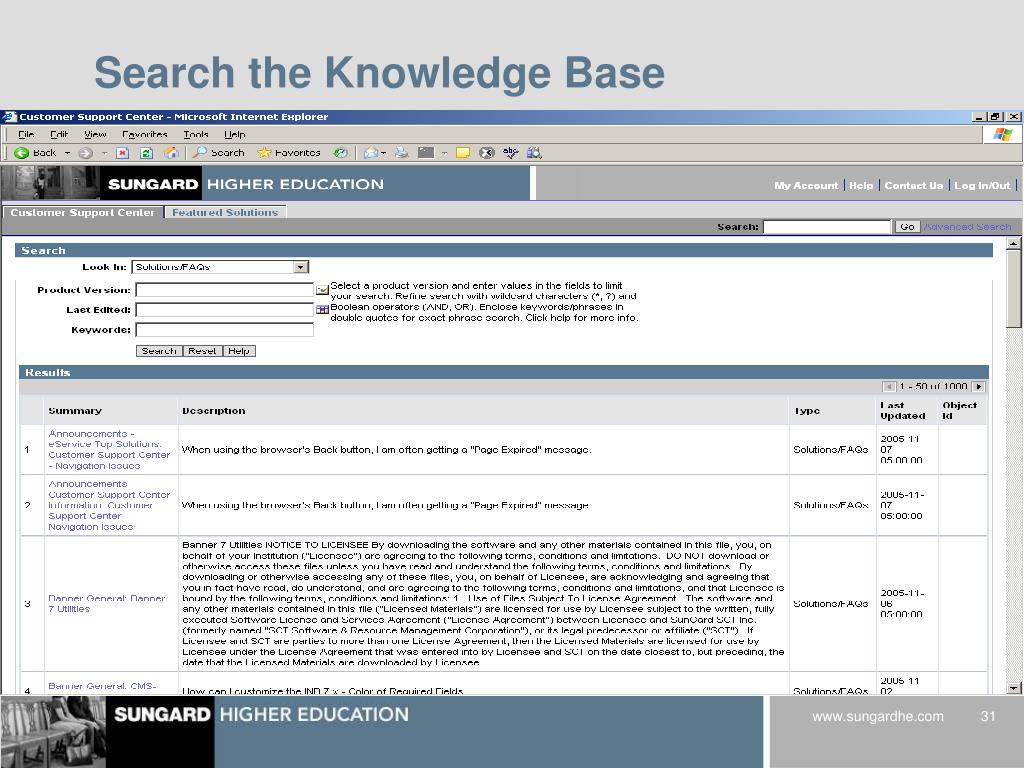The image size is (1024, 768).
Task: Click the top Search input field
Action: point(827,227)
